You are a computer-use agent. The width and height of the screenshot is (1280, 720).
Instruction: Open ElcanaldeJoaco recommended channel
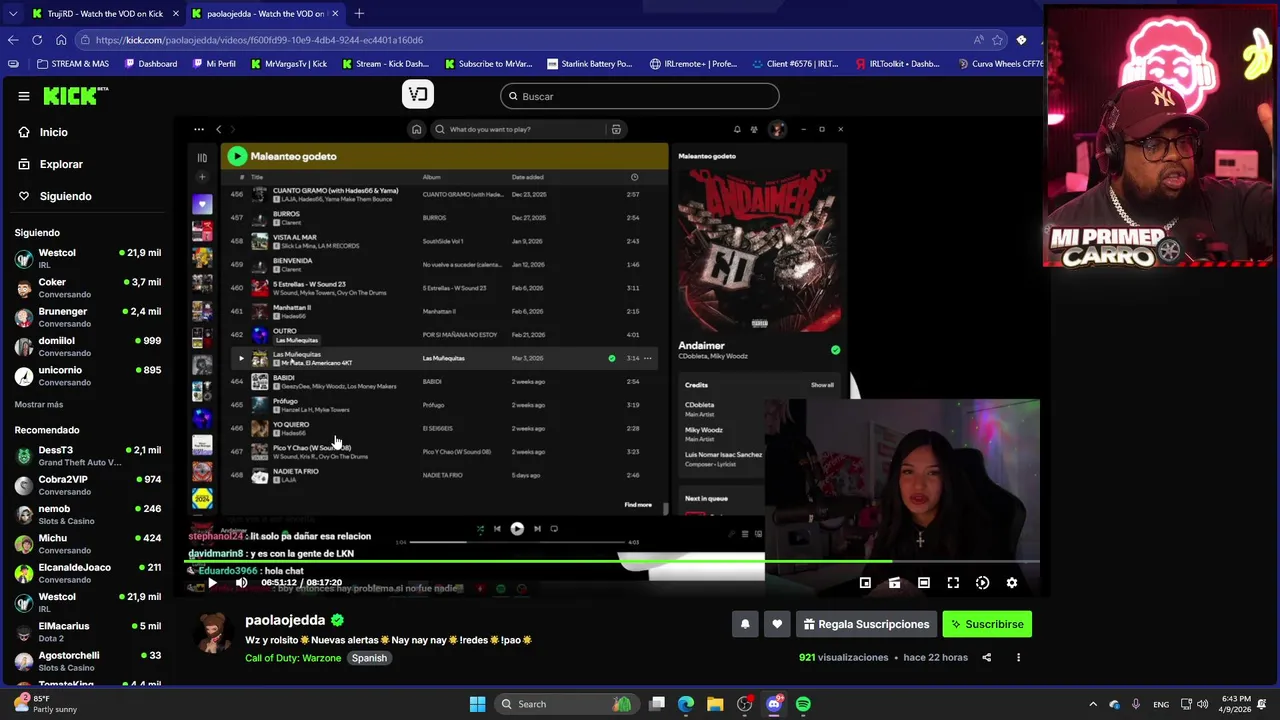tap(88, 573)
